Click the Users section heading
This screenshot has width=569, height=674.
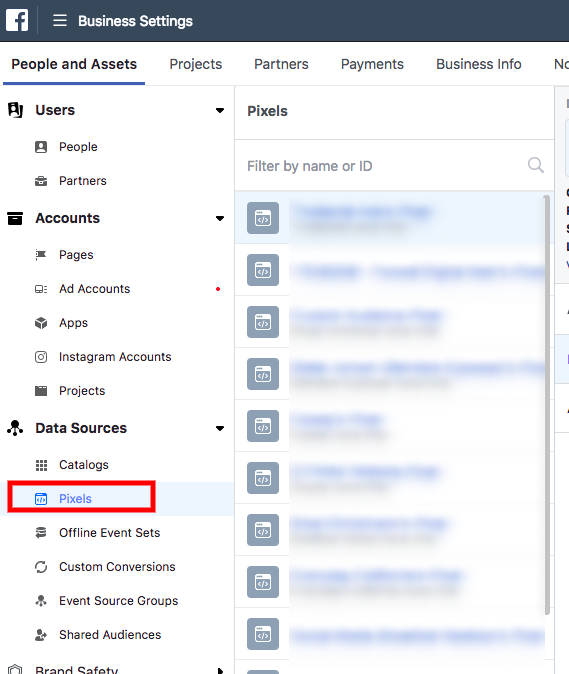[x=55, y=110]
